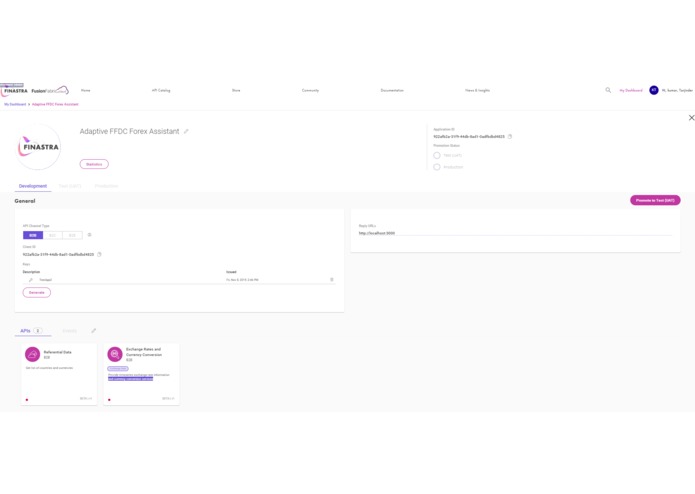Click the Referential Data cloud icon

click(x=32, y=354)
